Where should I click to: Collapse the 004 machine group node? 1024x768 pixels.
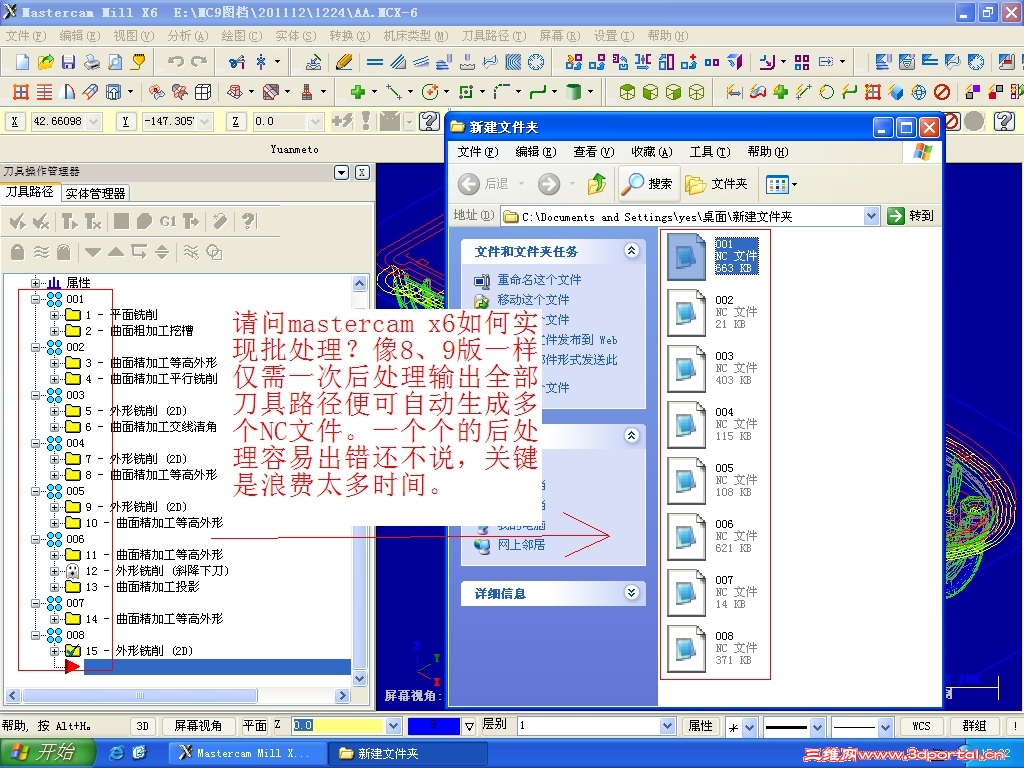[x=36, y=443]
